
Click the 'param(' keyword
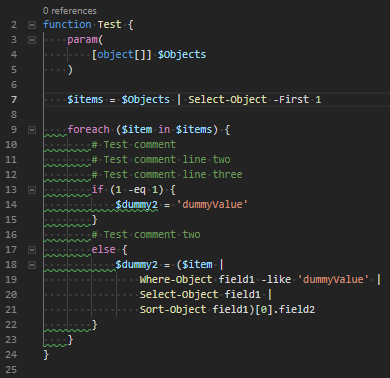[85, 40]
